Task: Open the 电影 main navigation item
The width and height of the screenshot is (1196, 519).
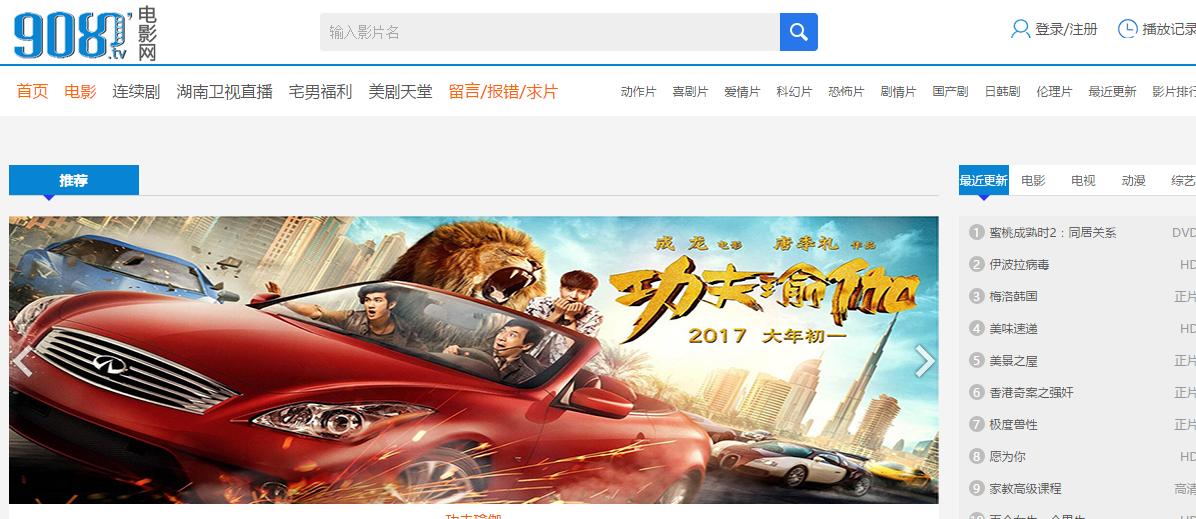Action: (80, 92)
